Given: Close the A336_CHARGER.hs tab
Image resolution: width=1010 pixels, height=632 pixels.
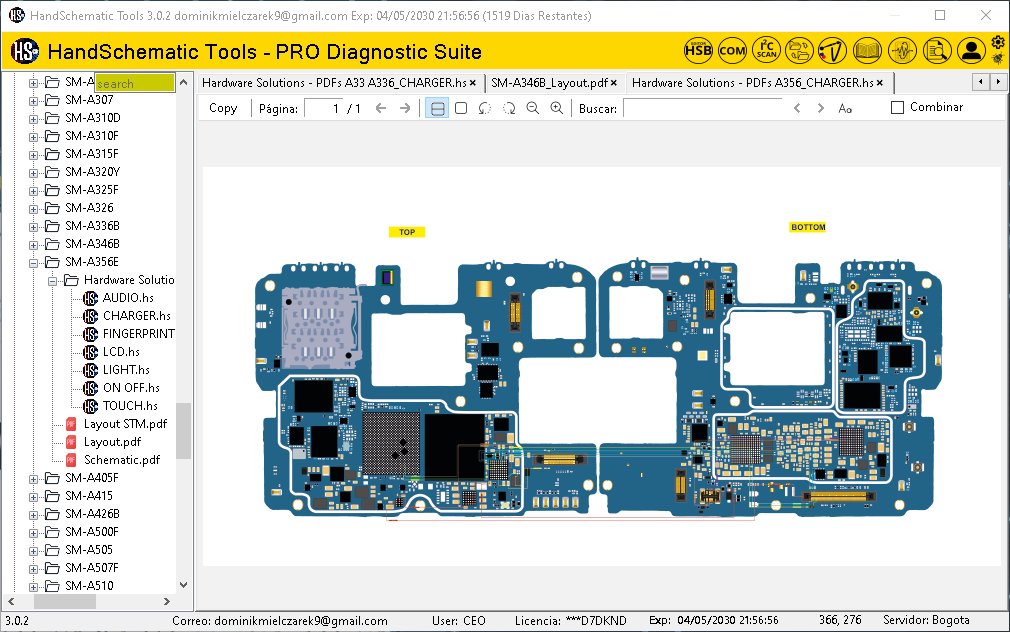Looking at the screenshot, I should [473, 83].
